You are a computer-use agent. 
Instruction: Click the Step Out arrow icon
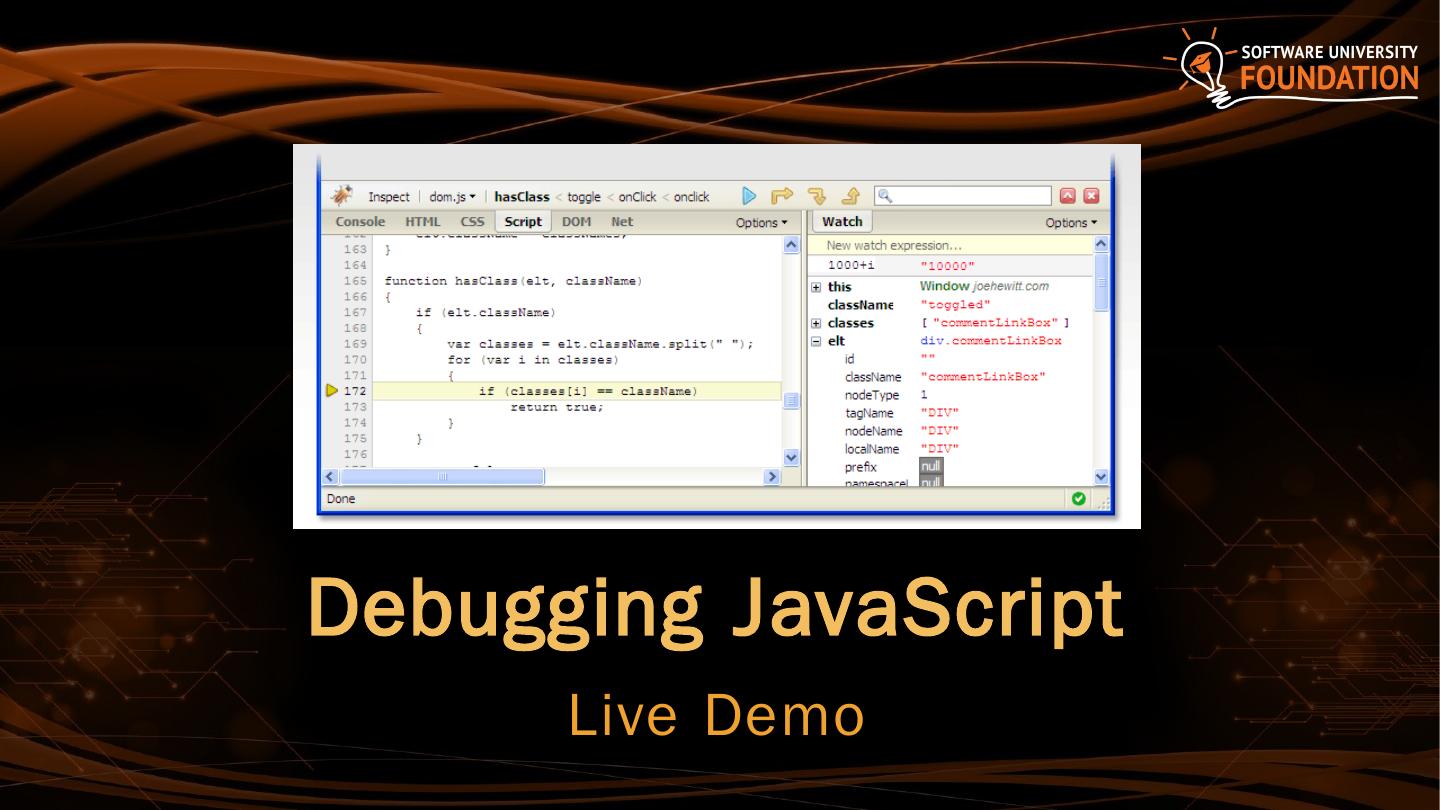[851, 196]
